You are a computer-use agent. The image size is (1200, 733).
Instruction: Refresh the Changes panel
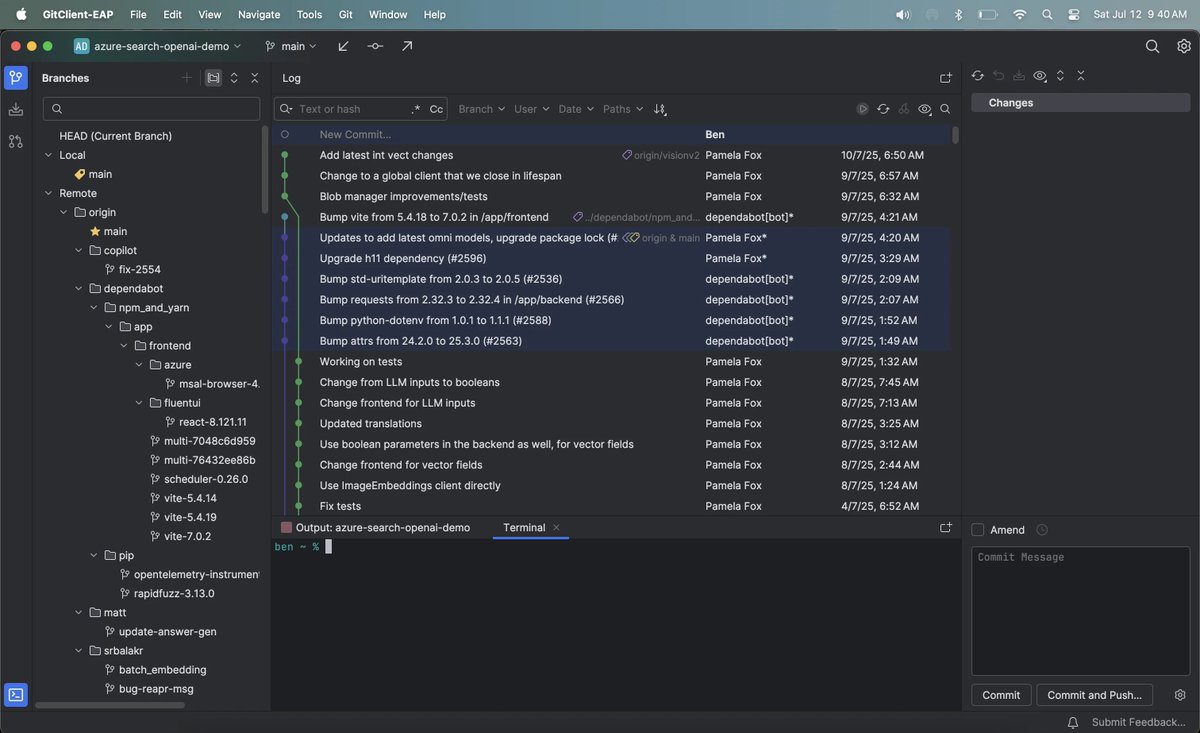tap(978, 76)
